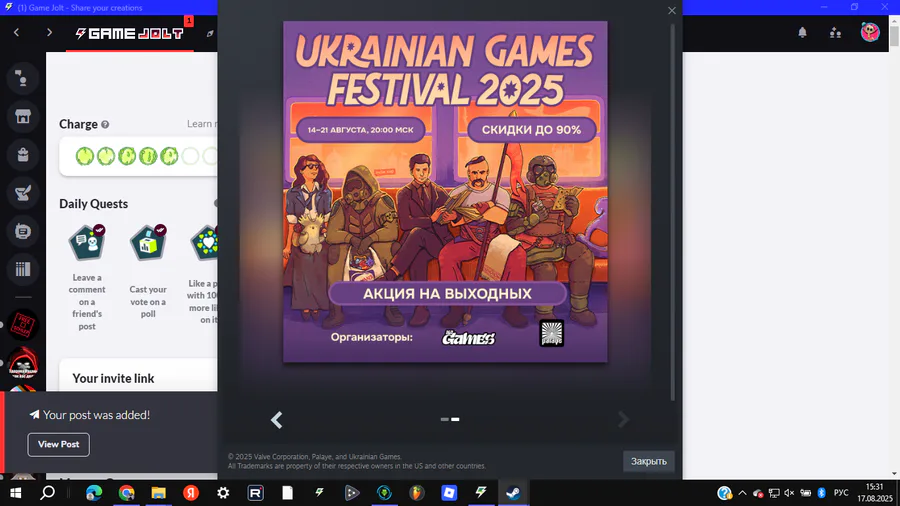
Task: Click the Steam popup vertical scrollbar
Action: tap(673, 212)
